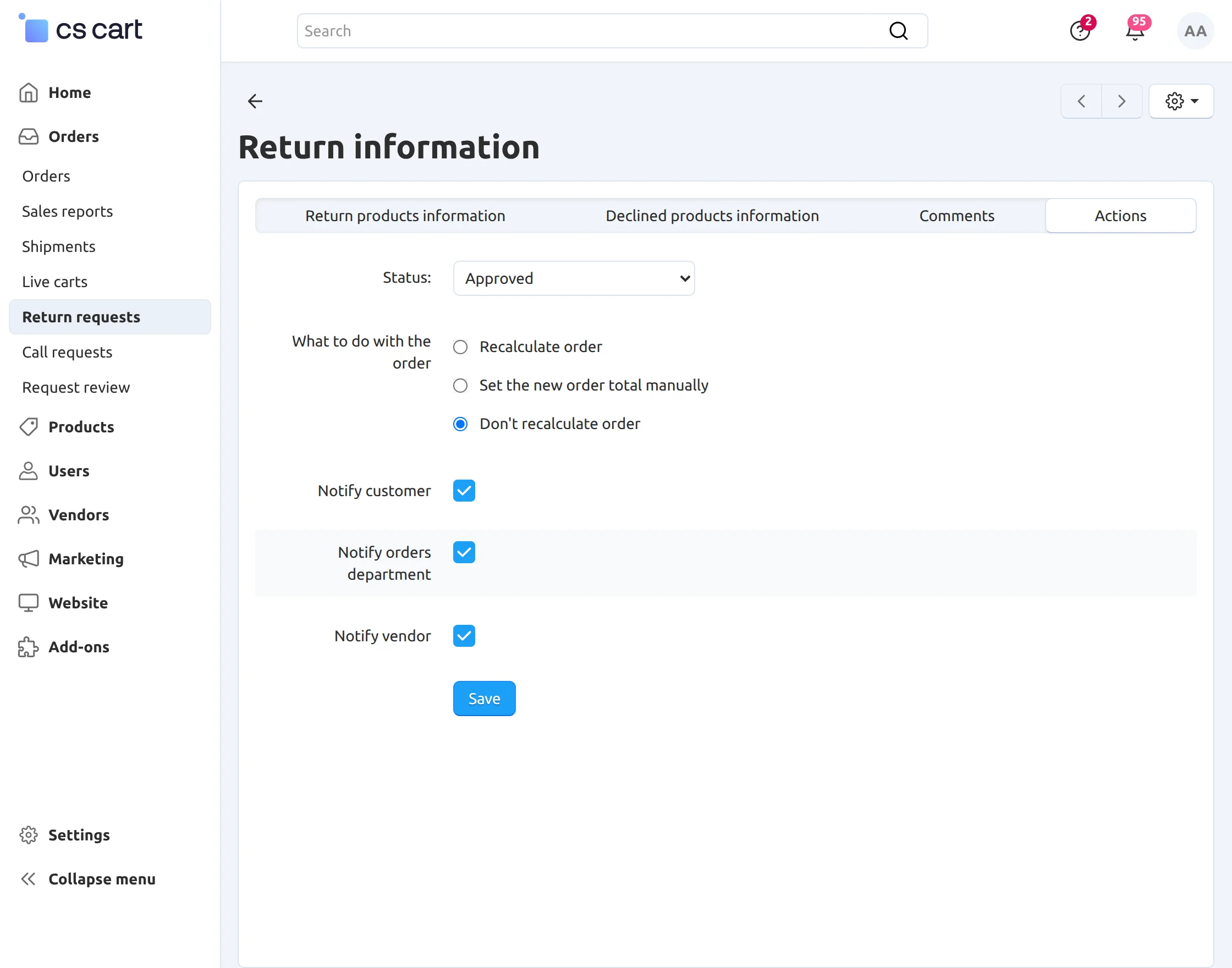Select the Recalculate order radio button

click(x=460, y=347)
